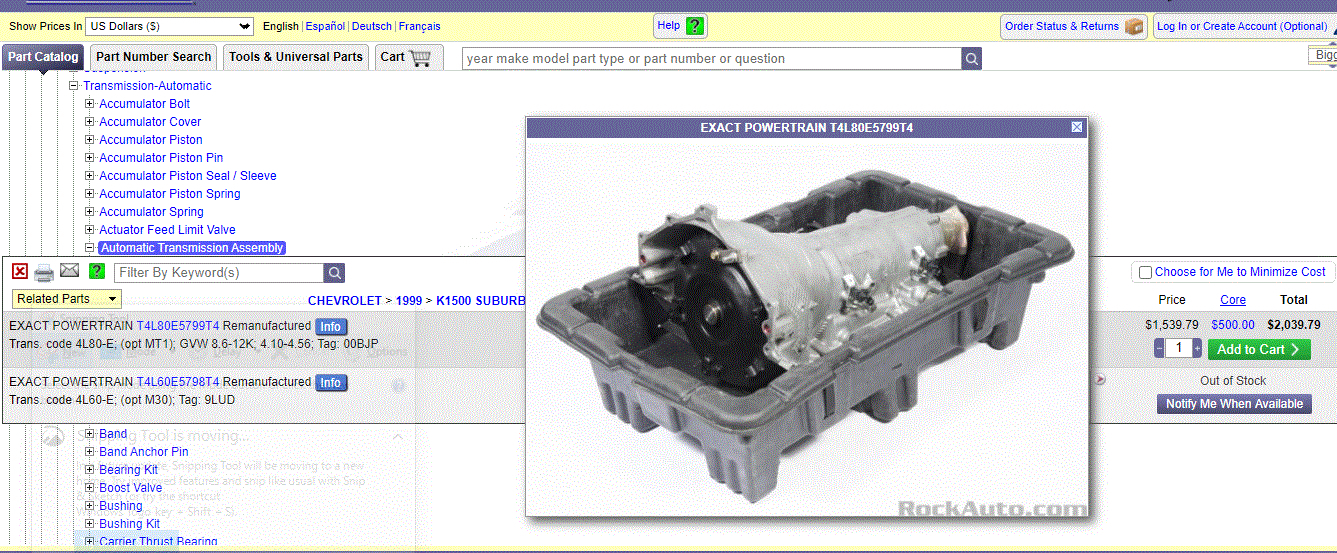Click the $500.00 core price text
The height and width of the screenshot is (553, 1337).
click(x=1233, y=325)
